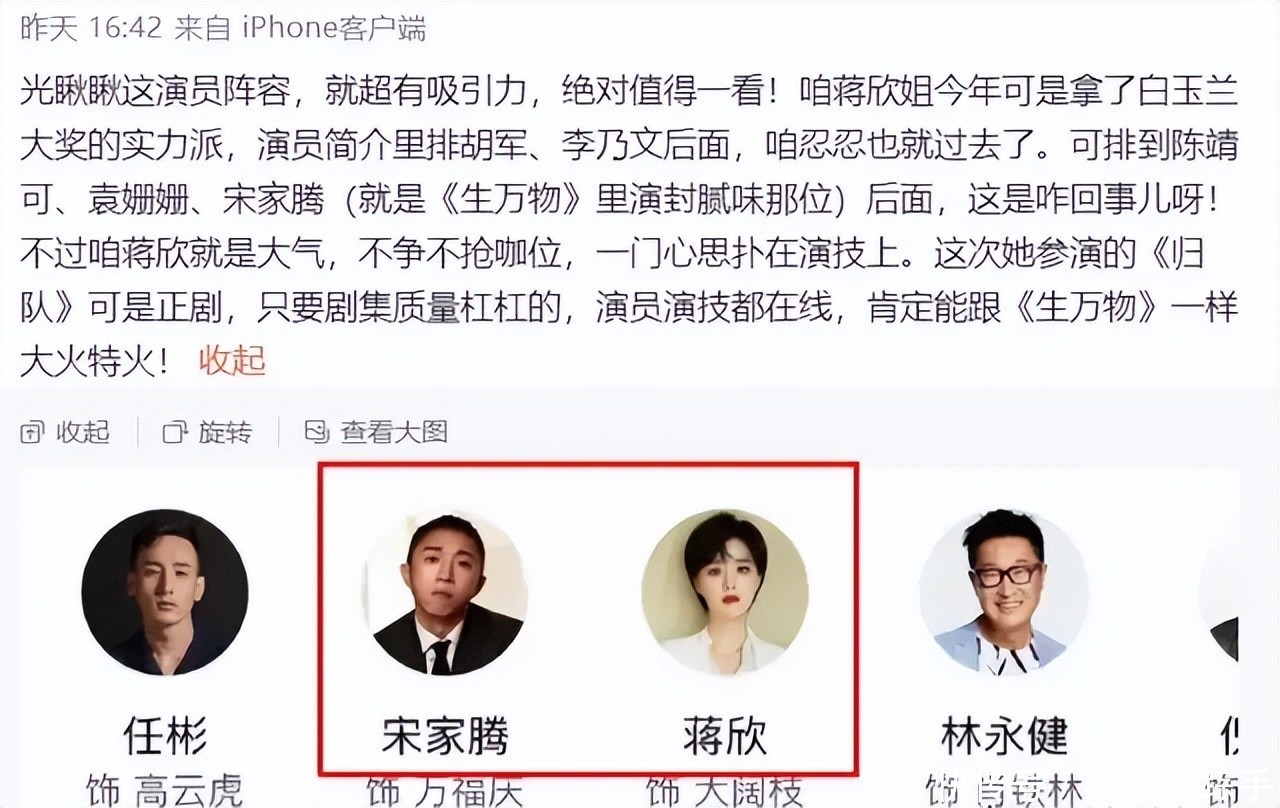Select 收起 label in image toolbar

click(82, 433)
